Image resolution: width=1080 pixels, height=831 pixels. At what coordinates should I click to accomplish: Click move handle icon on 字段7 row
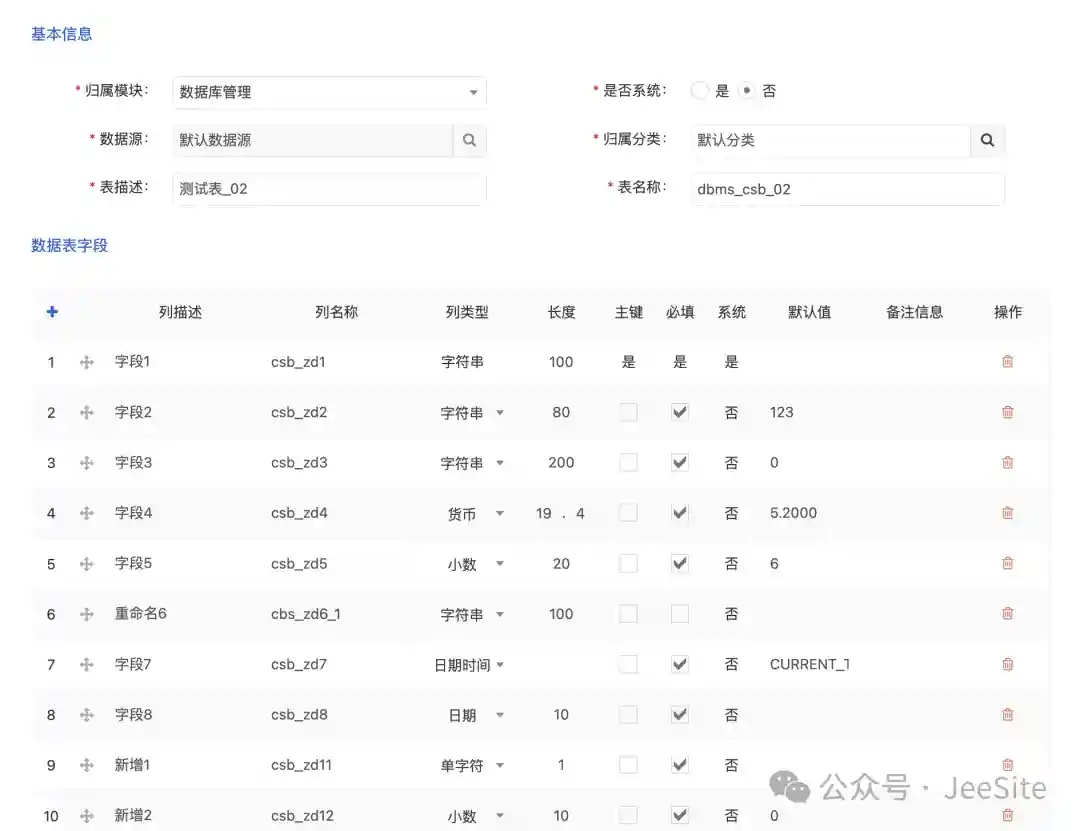coord(87,664)
